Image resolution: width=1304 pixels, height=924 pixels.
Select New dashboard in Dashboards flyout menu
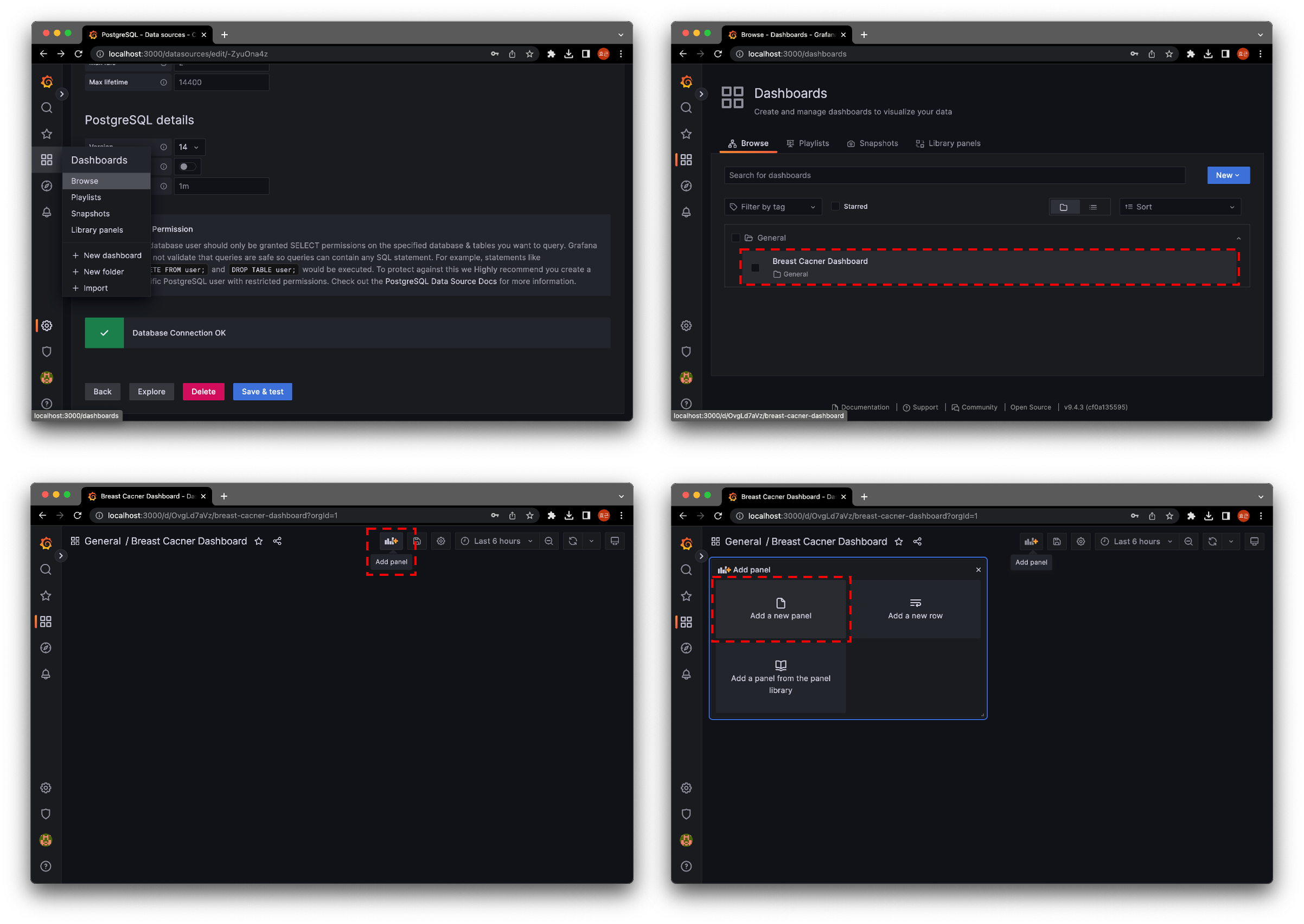(x=106, y=255)
